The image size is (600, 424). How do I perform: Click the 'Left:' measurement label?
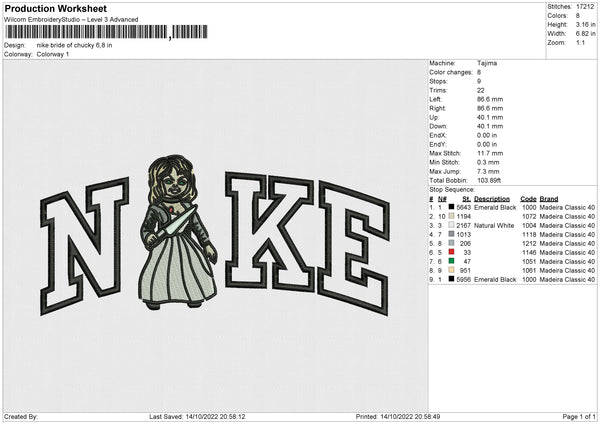(x=435, y=99)
